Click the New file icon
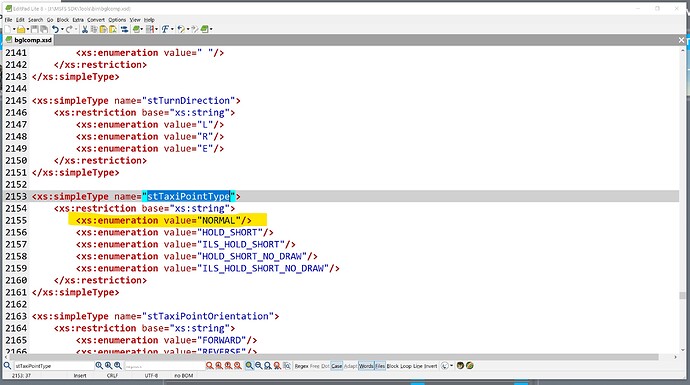The height and width of the screenshot is (385, 690). coord(7,29)
